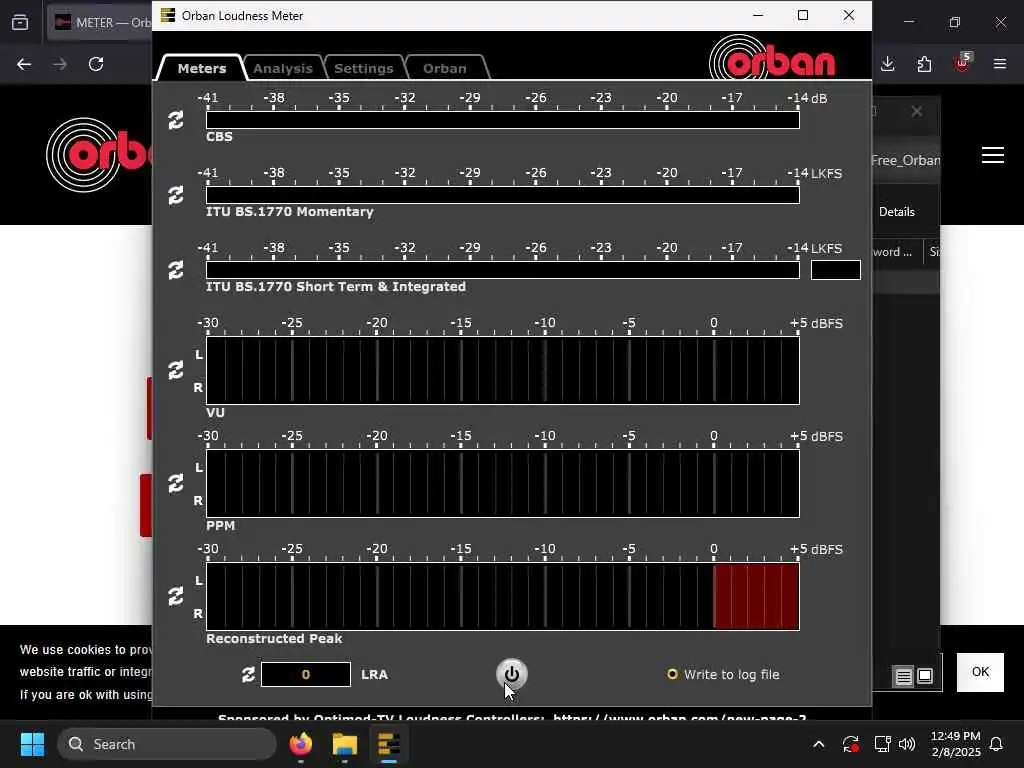
Task: Click the LRA value field
Action: click(x=306, y=675)
